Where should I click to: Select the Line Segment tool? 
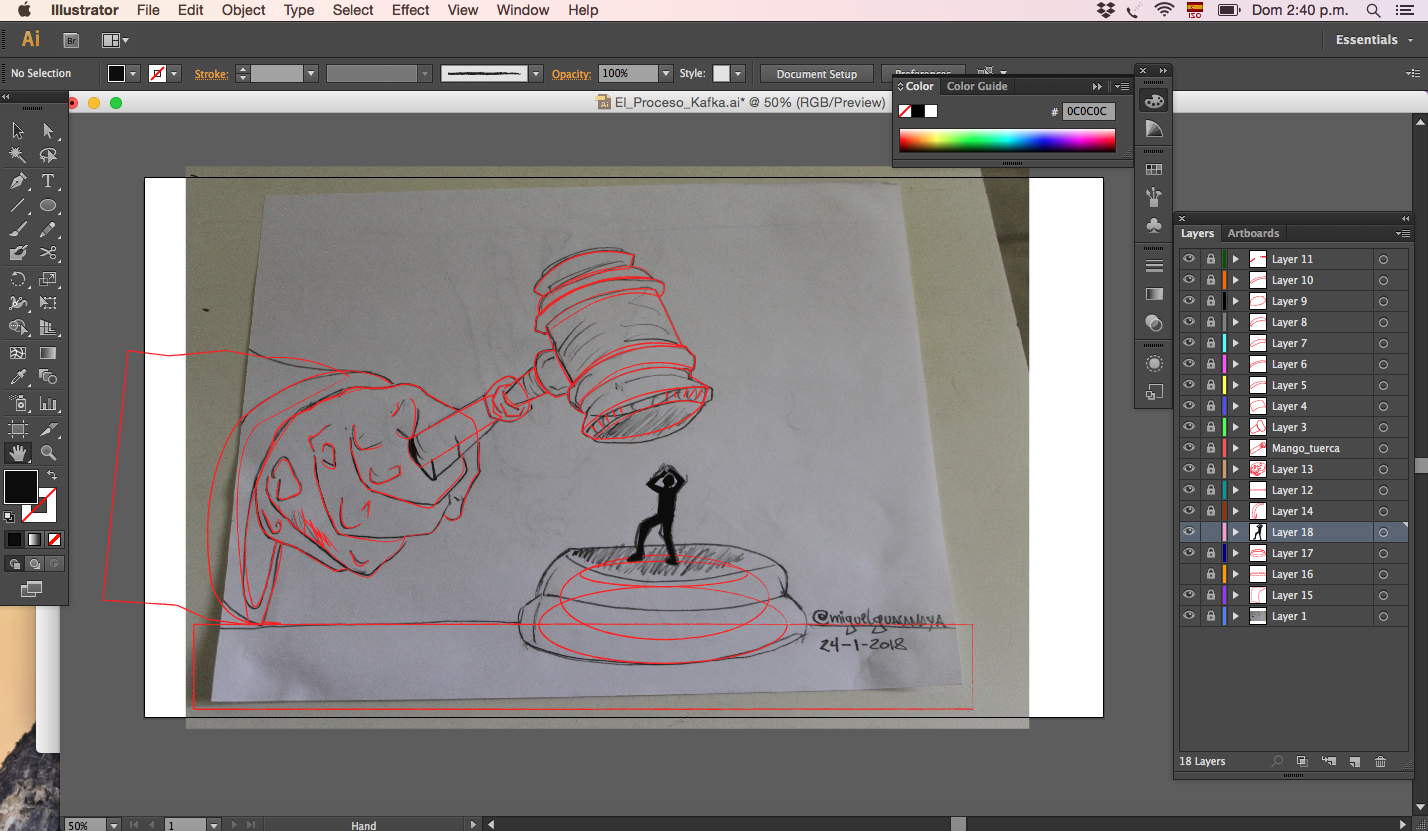pyautogui.click(x=18, y=205)
